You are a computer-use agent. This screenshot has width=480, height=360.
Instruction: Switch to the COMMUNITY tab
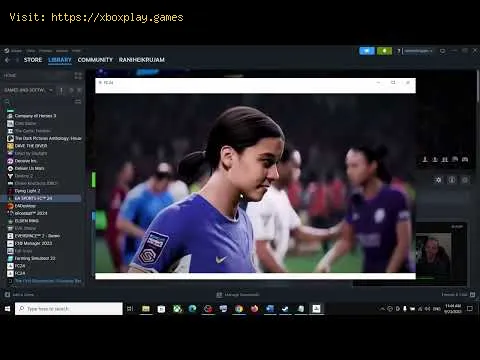click(x=95, y=60)
